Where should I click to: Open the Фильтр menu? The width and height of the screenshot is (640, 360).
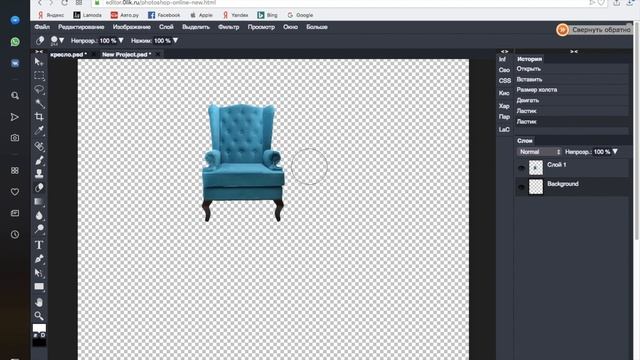pyautogui.click(x=229, y=27)
